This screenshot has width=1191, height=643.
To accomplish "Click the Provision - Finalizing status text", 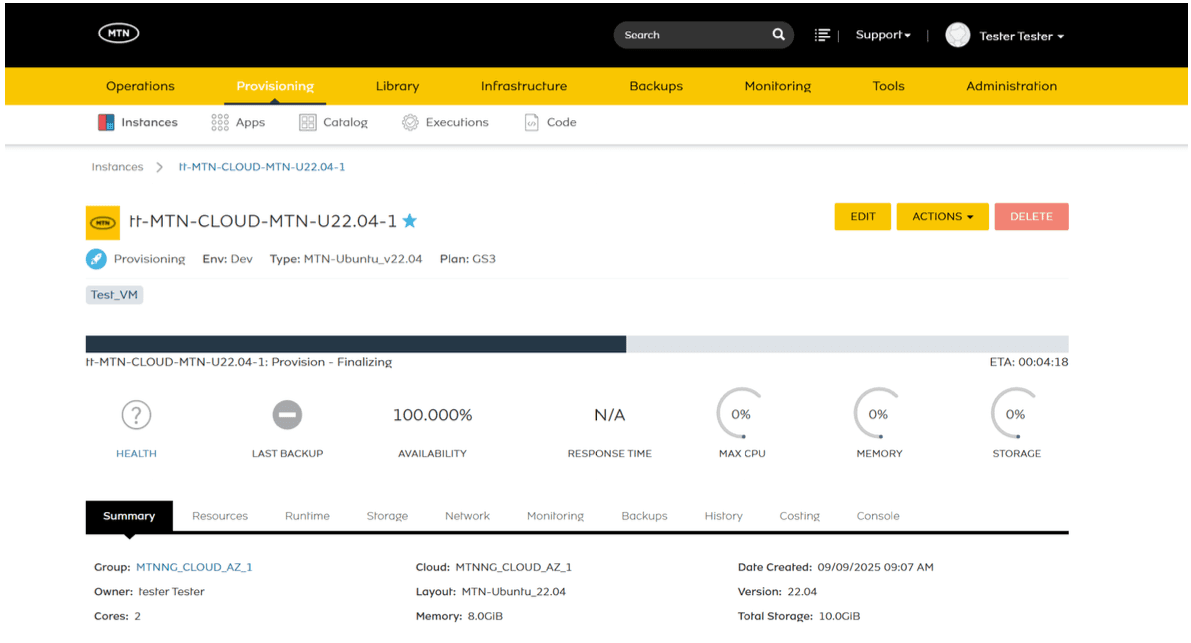I will coord(332,362).
